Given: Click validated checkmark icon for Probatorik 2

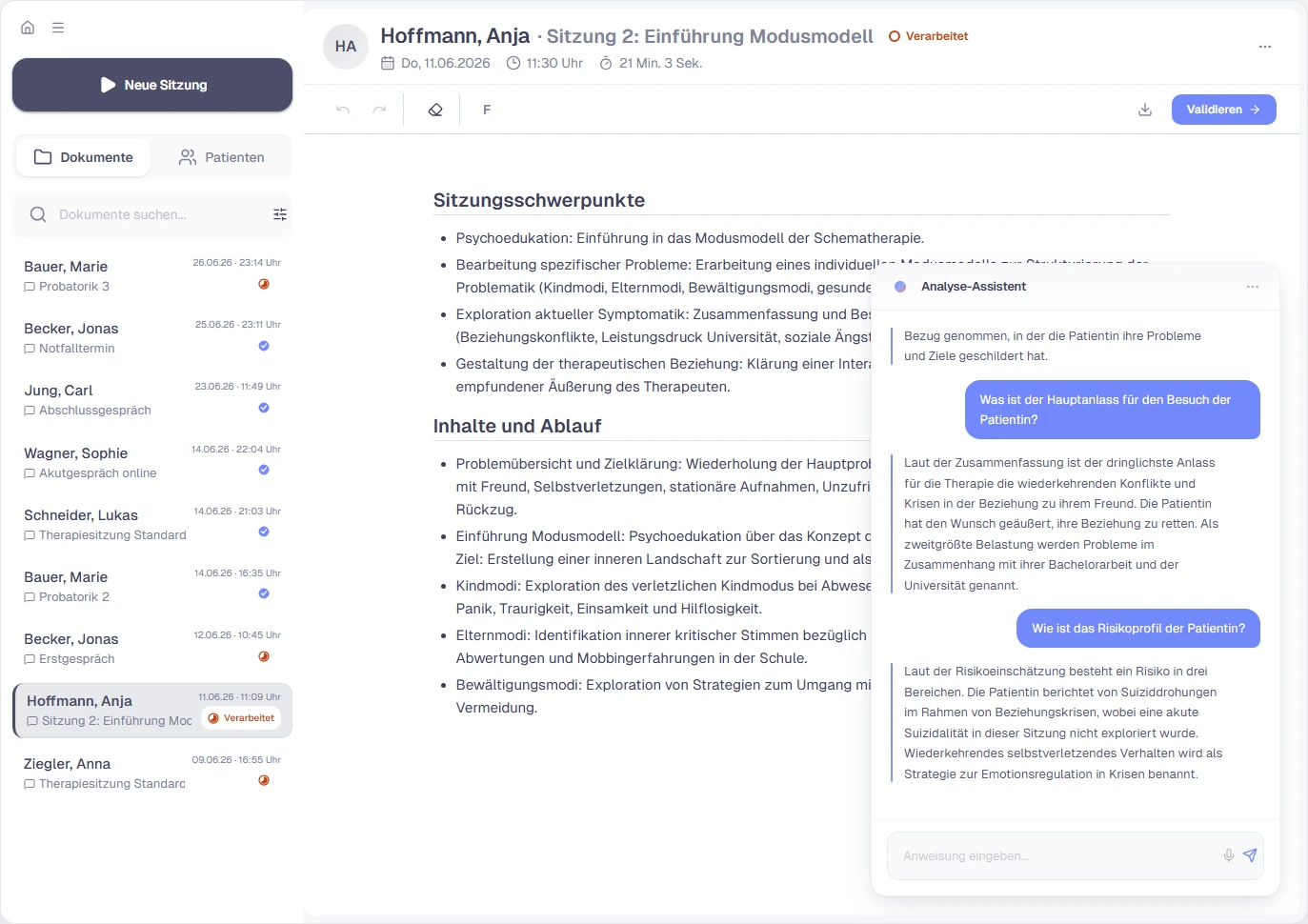Looking at the screenshot, I should (264, 593).
